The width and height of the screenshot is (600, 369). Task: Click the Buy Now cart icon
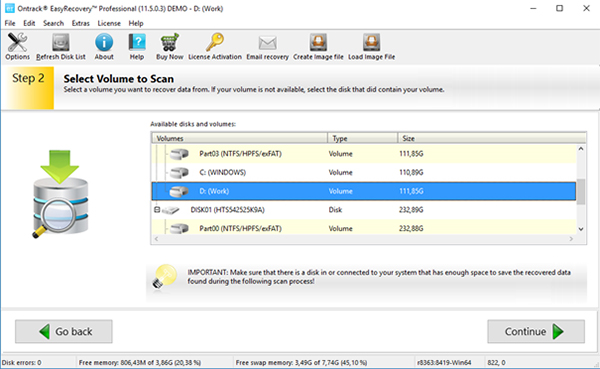[x=170, y=42]
